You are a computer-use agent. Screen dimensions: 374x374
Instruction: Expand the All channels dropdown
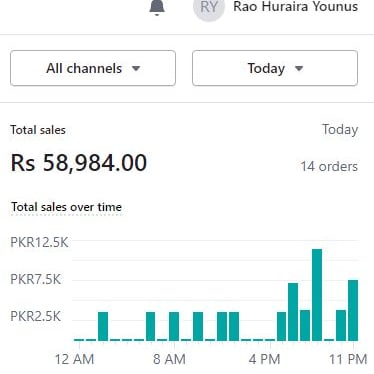pos(93,68)
